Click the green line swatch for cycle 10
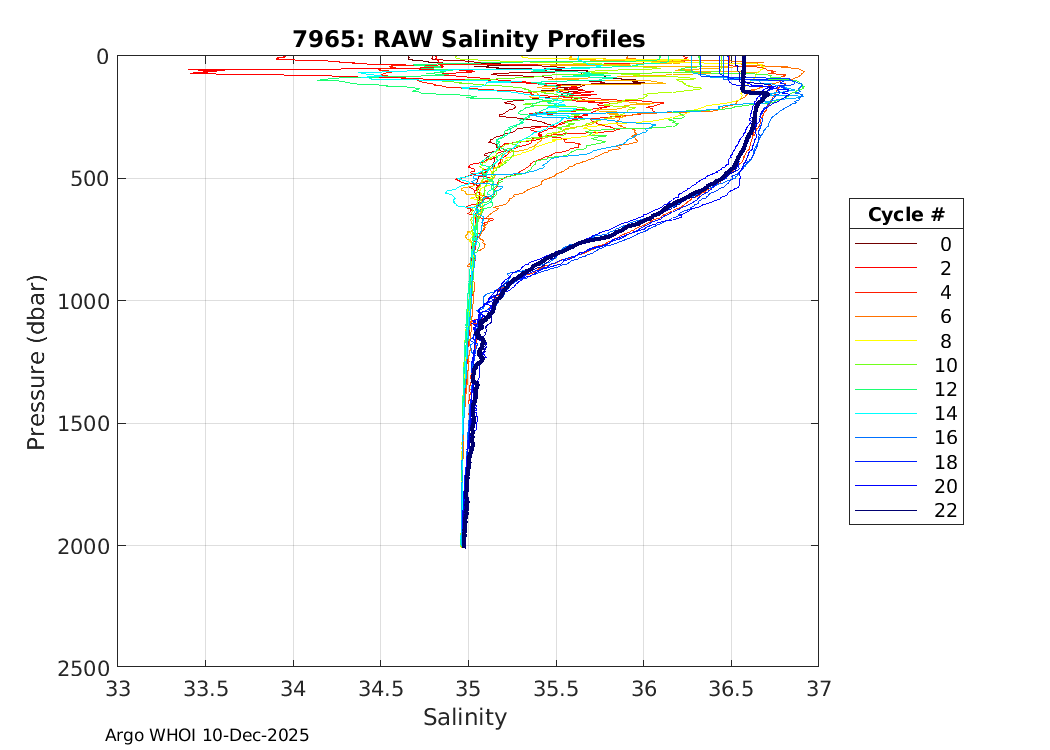The width and height of the screenshot is (1050, 750). 885,365
